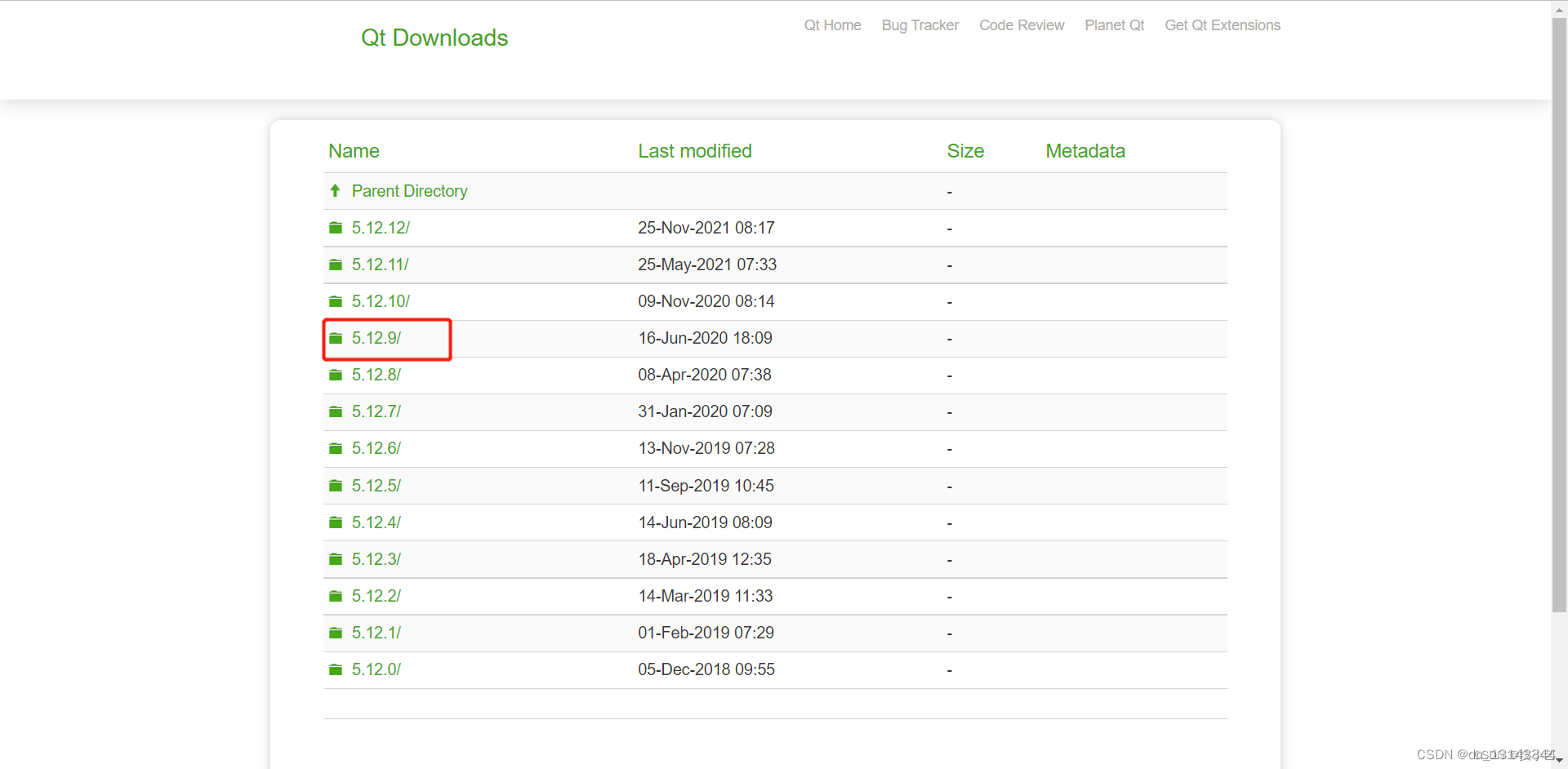
Task: Click the folder icon beside 5.12.3/
Action: coord(336,559)
